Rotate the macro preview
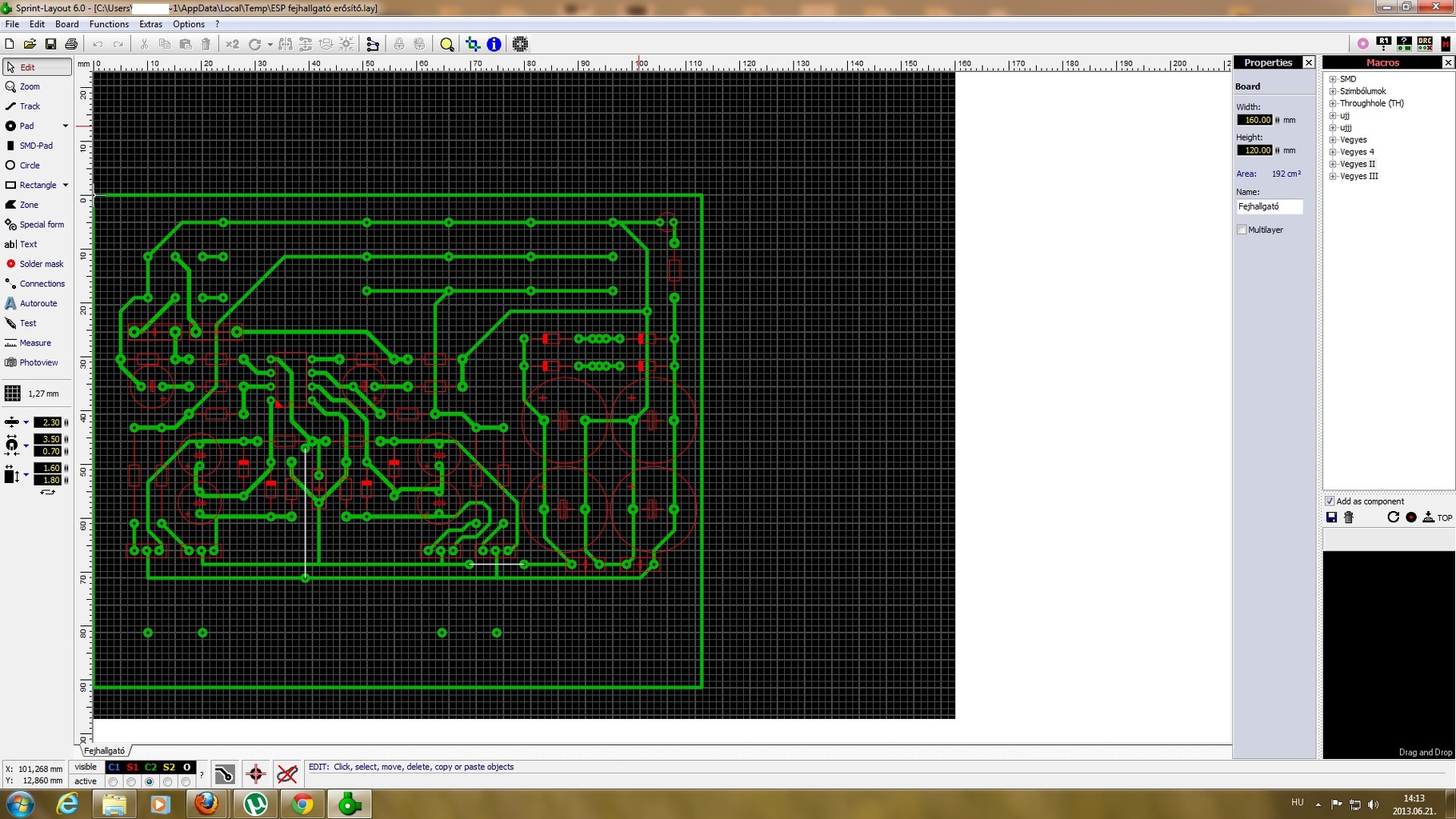1456x819 pixels. (1393, 517)
